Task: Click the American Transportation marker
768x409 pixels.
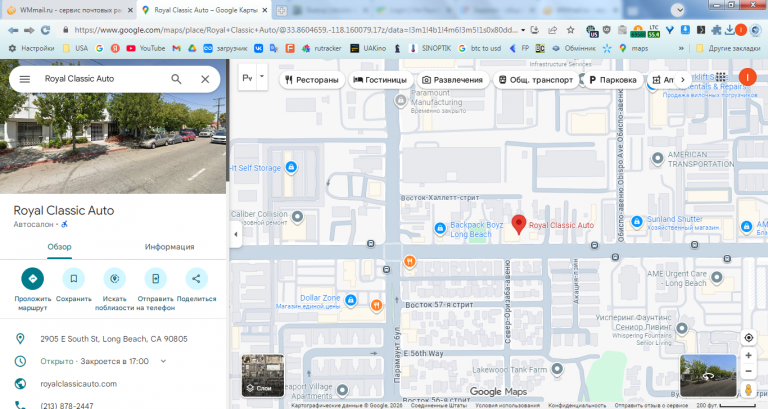Action: [x=657, y=158]
